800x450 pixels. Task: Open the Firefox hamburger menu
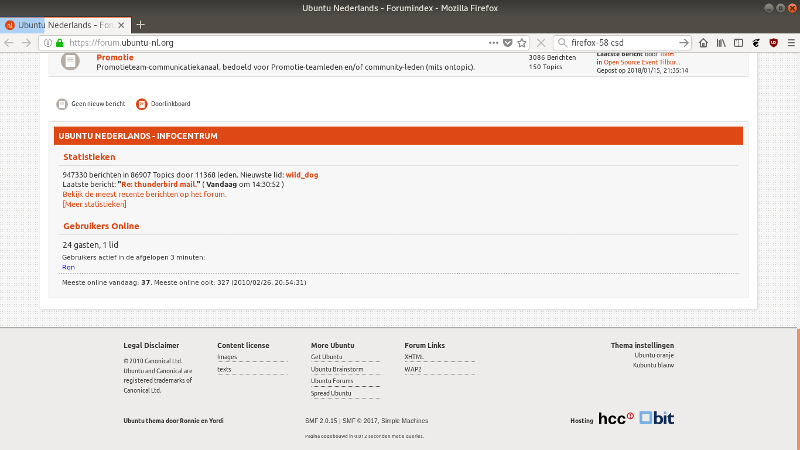[791, 43]
